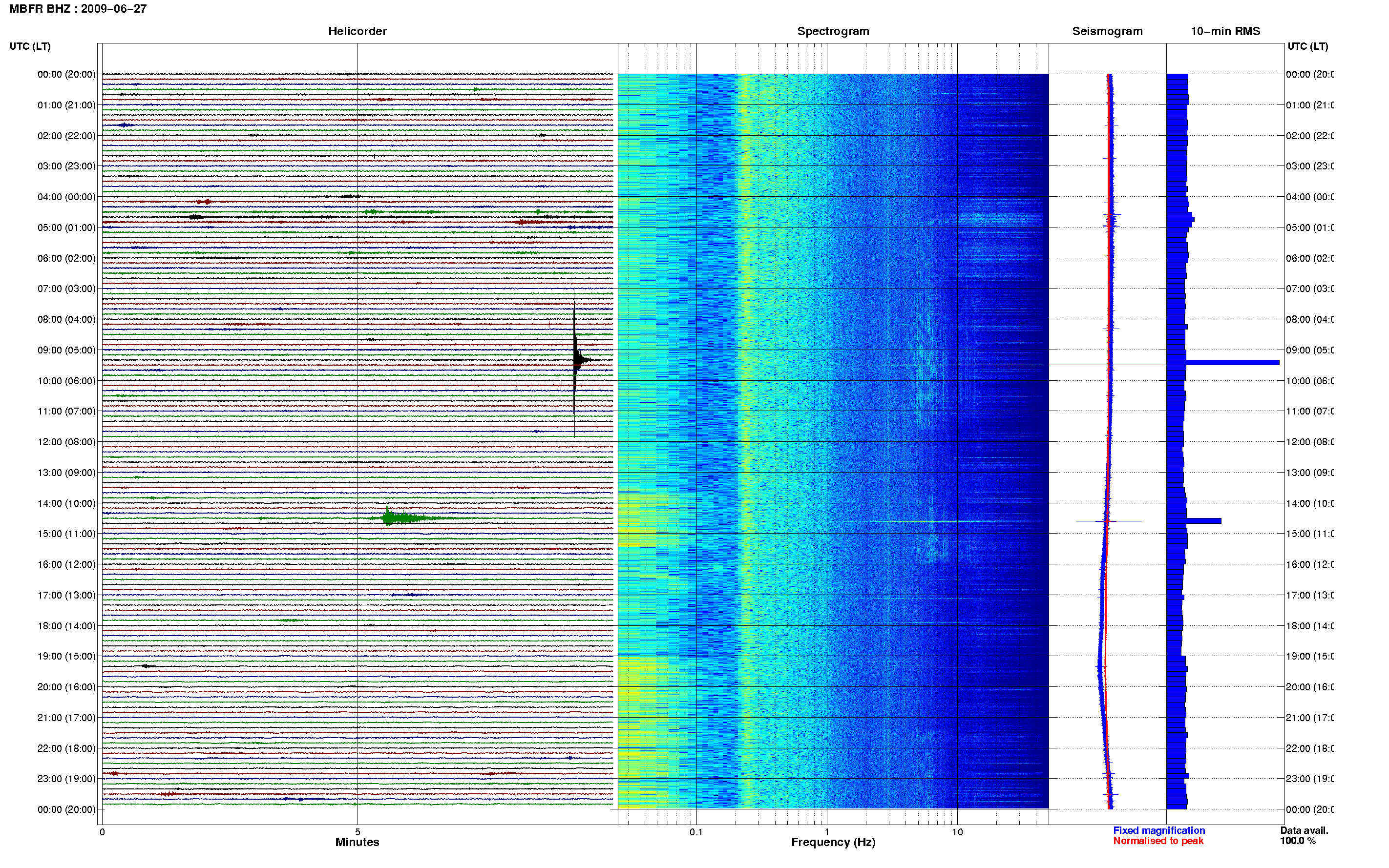The height and width of the screenshot is (868, 1389).
Task: Click the left '20:00 (16:00)' time label
Action: click(66, 687)
